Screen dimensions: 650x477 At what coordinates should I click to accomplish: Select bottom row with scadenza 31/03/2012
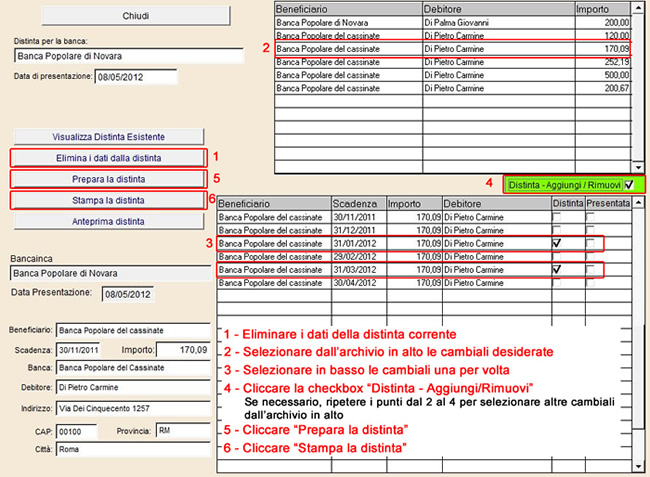[424, 270]
